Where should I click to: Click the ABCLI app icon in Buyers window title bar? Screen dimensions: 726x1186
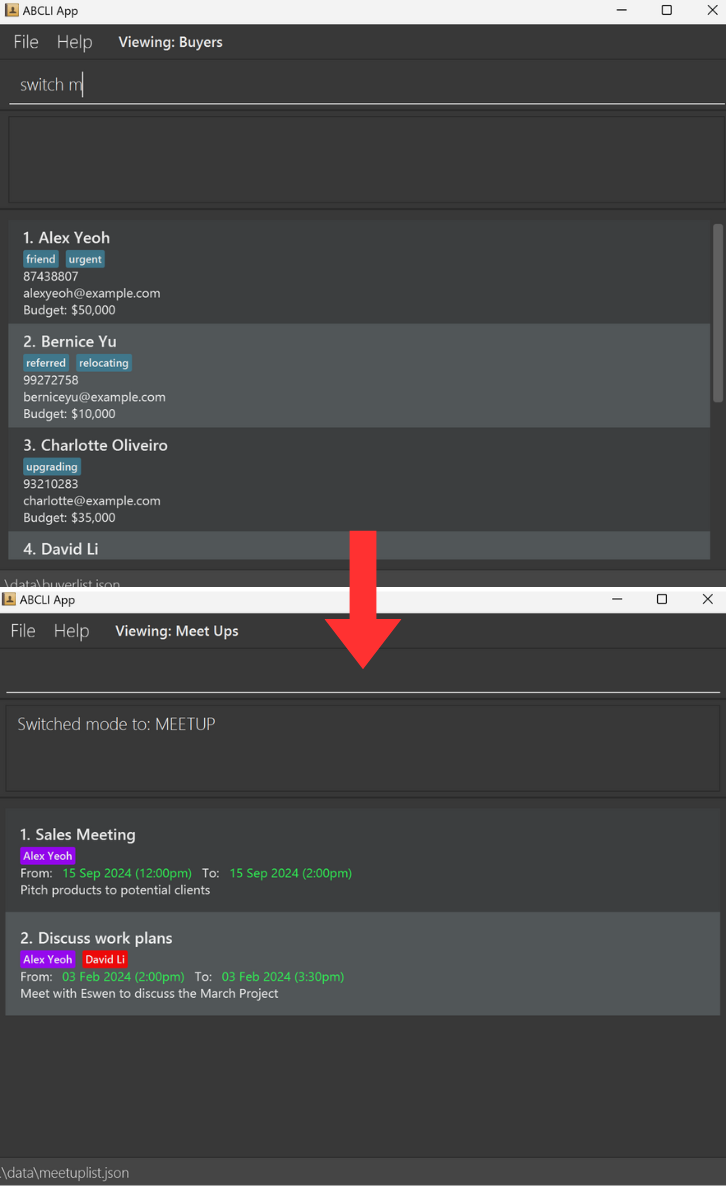click(x=11, y=11)
